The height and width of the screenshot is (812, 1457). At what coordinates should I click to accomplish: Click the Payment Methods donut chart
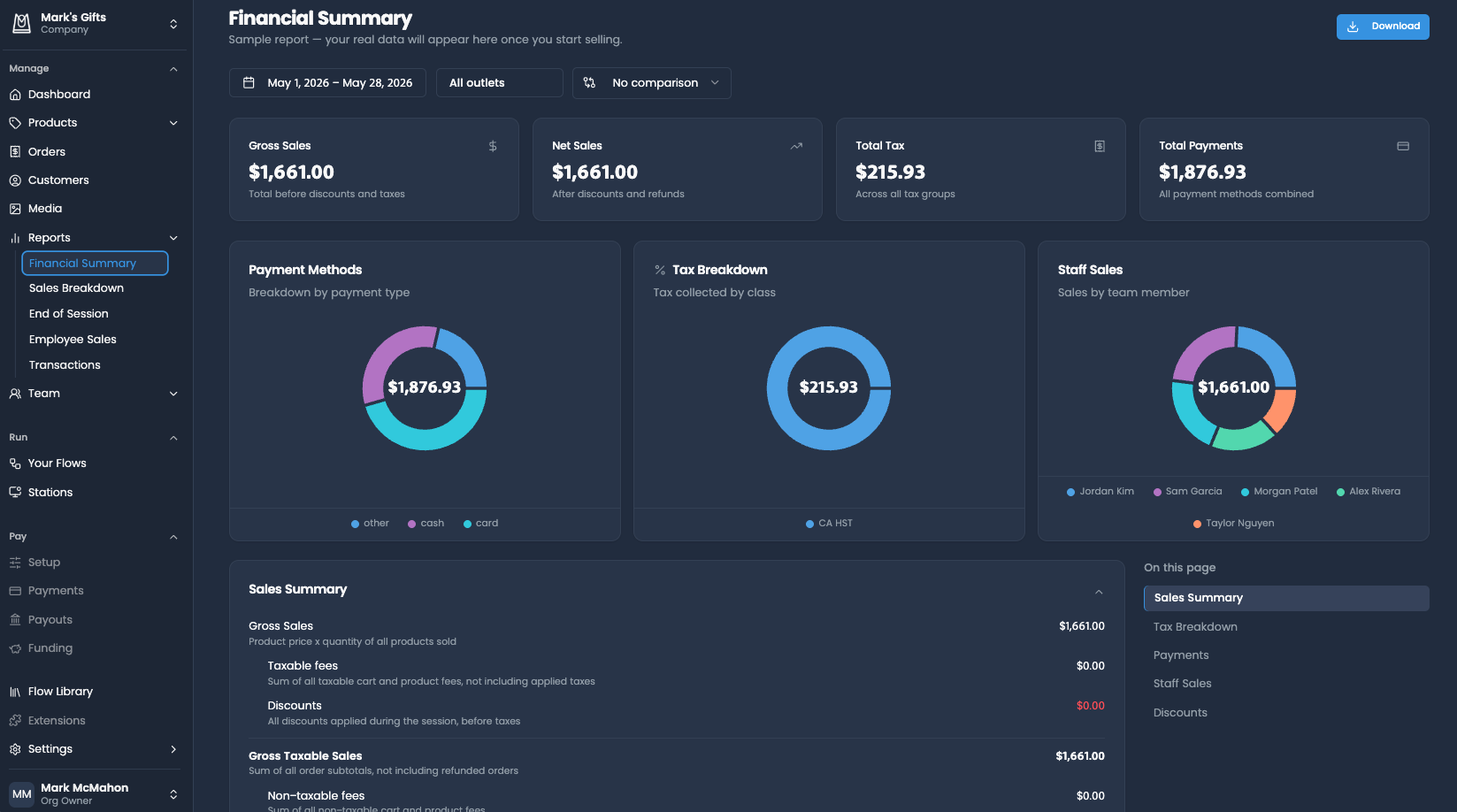click(425, 388)
